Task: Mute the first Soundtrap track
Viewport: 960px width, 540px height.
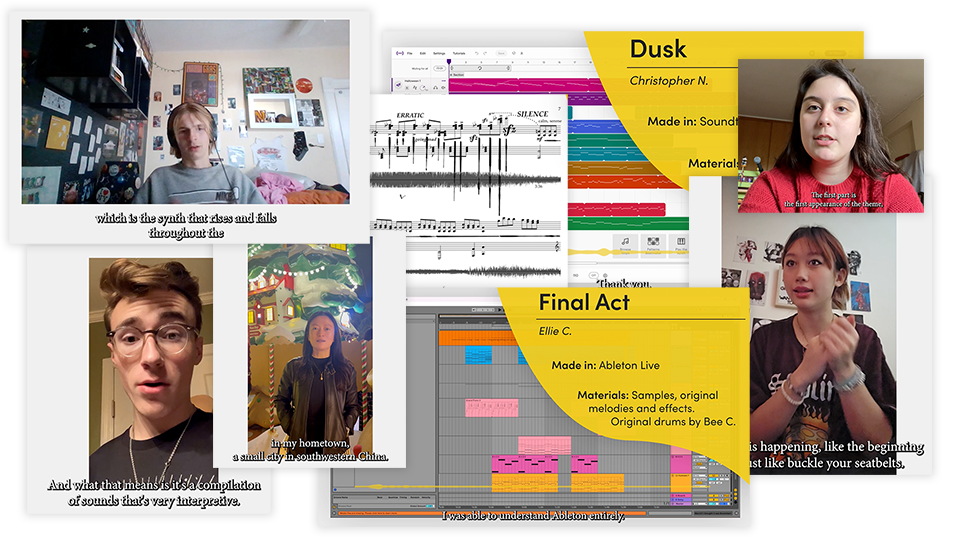Action: click(x=407, y=88)
